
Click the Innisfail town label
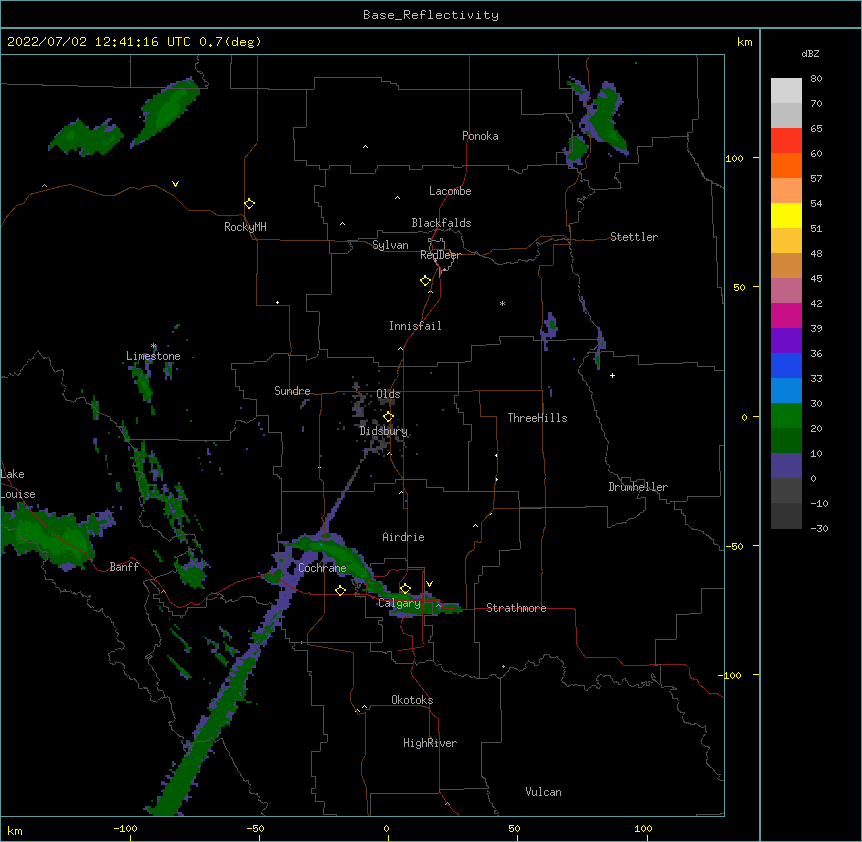point(415,326)
